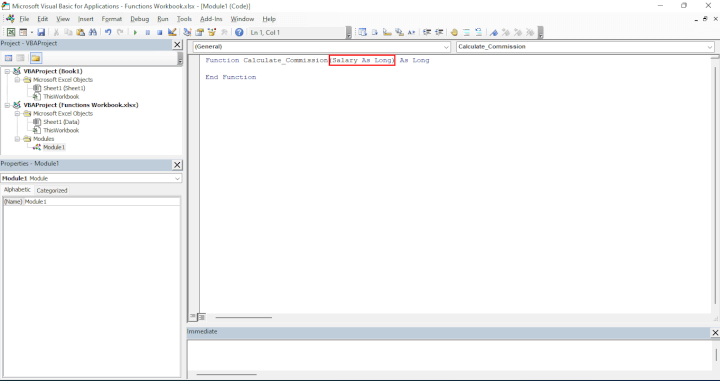Open the Add-Ins menu
The width and height of the screenshot is (720, 381).
click(x=211, y=19)
